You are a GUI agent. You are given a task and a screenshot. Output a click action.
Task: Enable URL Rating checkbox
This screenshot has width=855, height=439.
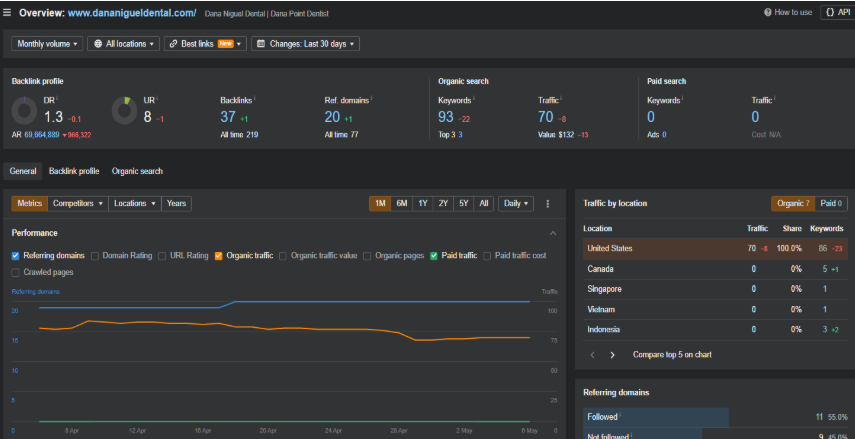162,255
